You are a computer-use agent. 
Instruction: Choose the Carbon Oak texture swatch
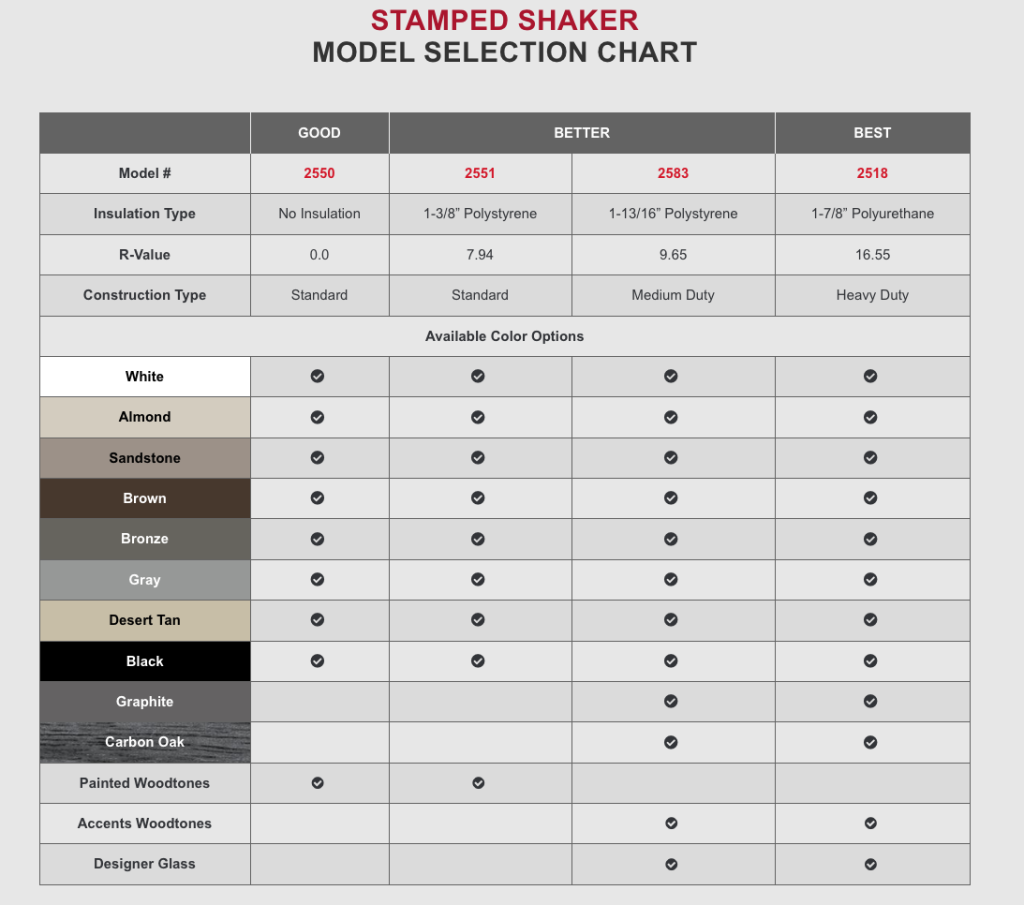pyautogui.click(x=145, y=742)
